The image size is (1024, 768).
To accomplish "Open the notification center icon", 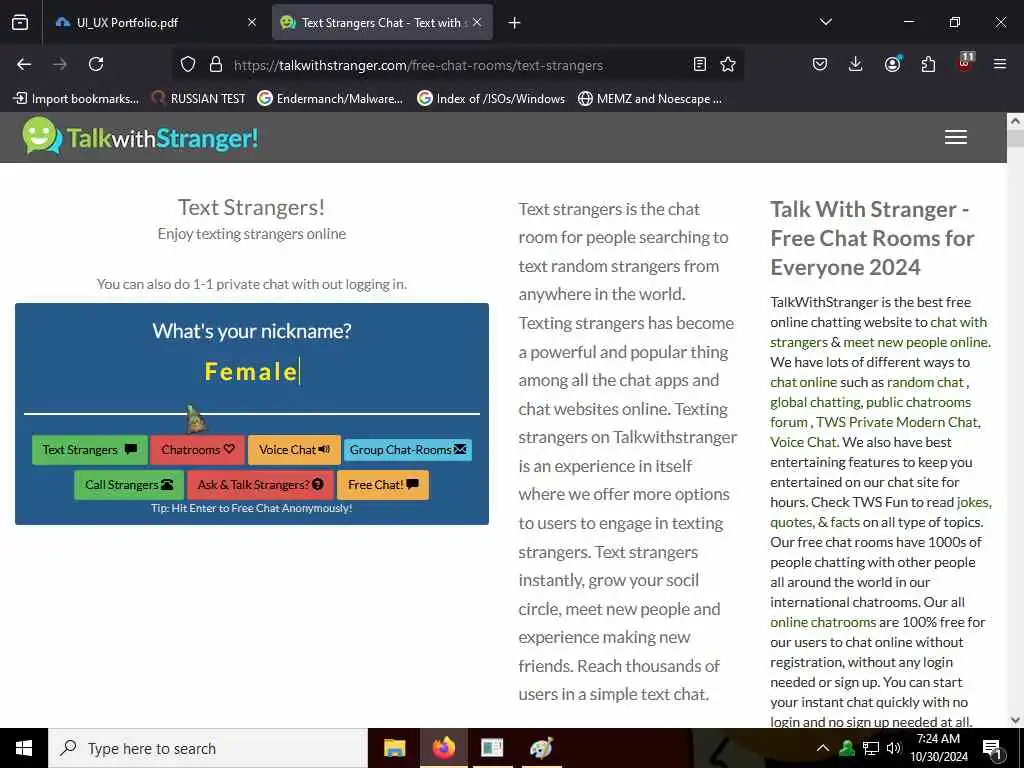I will point(993,749).
